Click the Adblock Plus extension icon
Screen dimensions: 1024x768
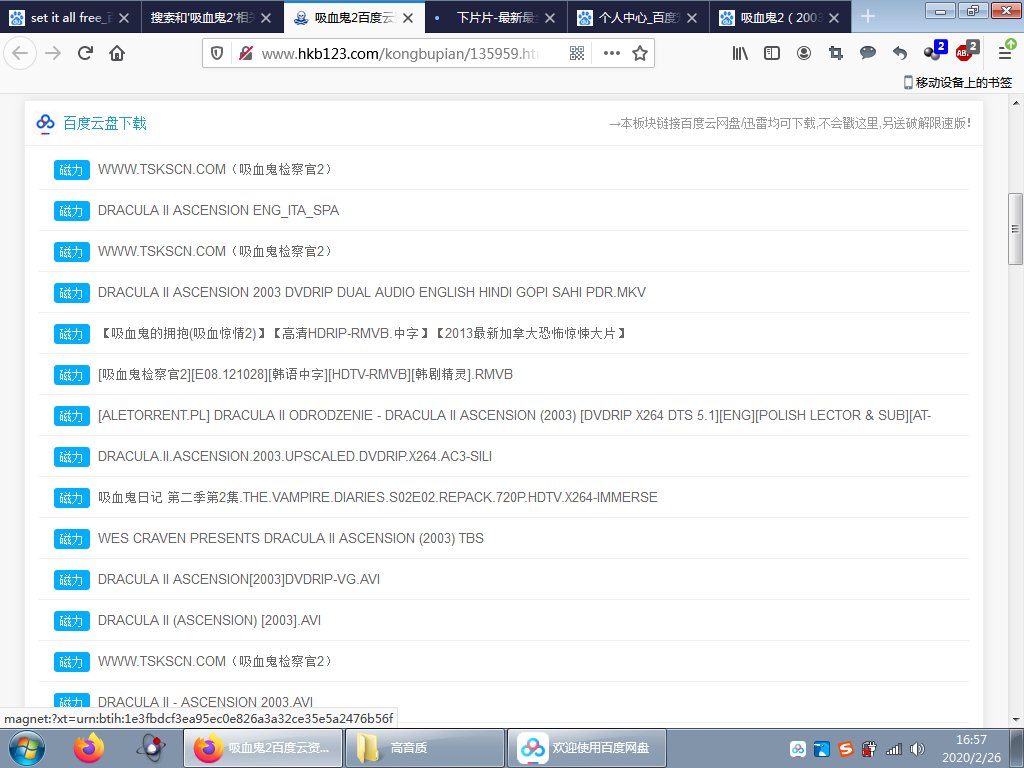pos(965,52)
